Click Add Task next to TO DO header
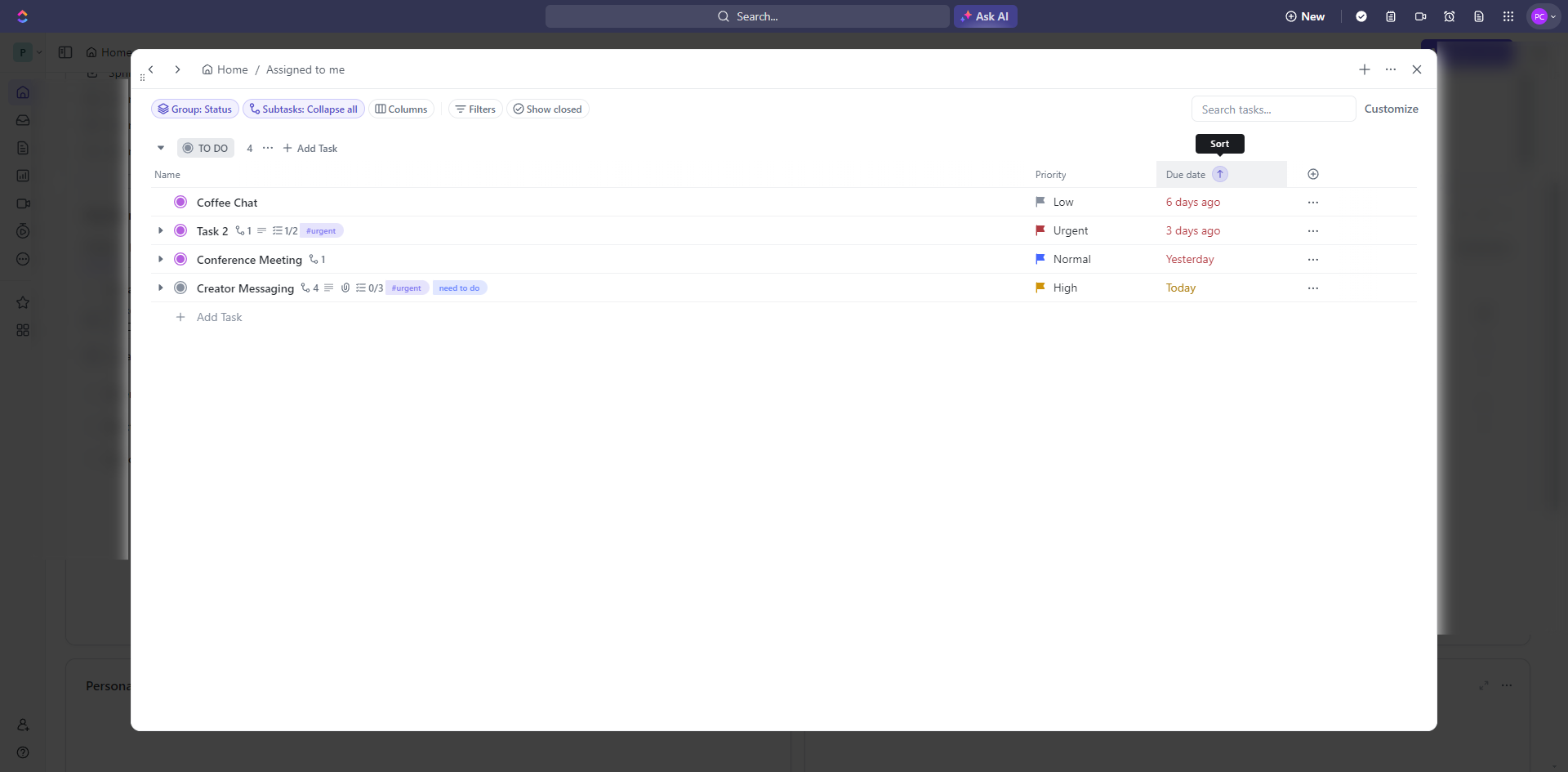The image size is (1568, 772). point(310,148)
